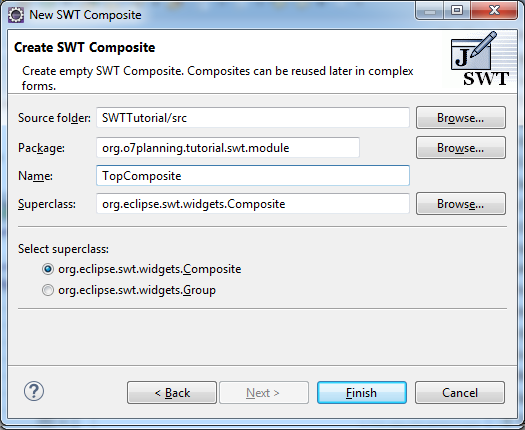Focus the Source folder text field

[253, 118]
